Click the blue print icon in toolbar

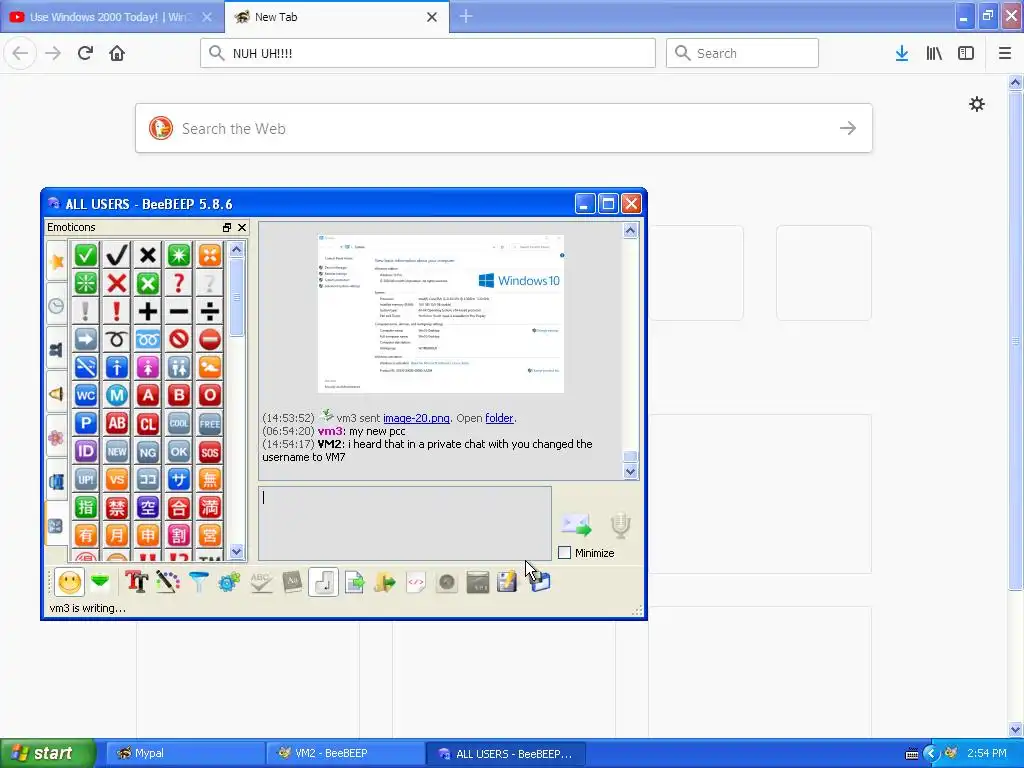click(x=539, y=581)
